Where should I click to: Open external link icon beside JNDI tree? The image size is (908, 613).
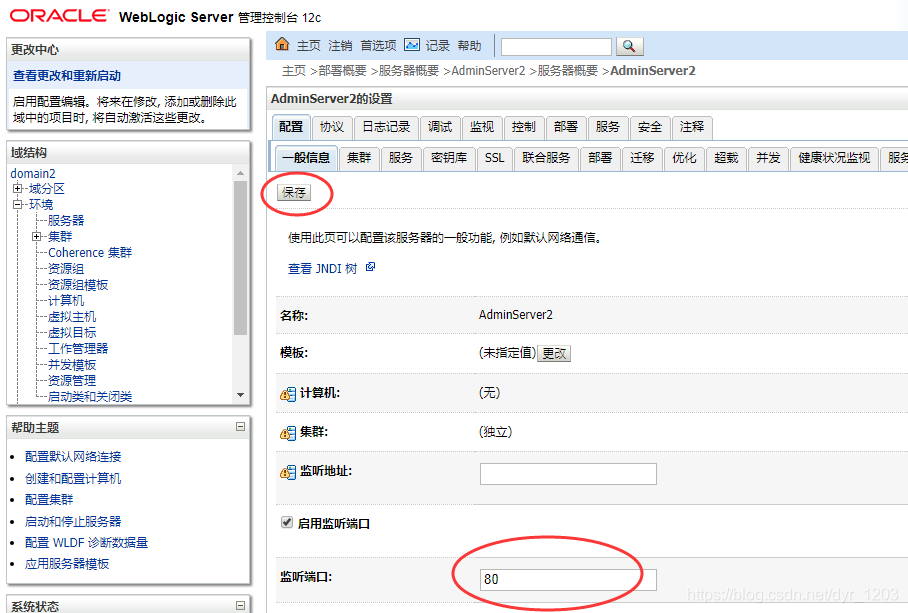(x=371, y=267)
